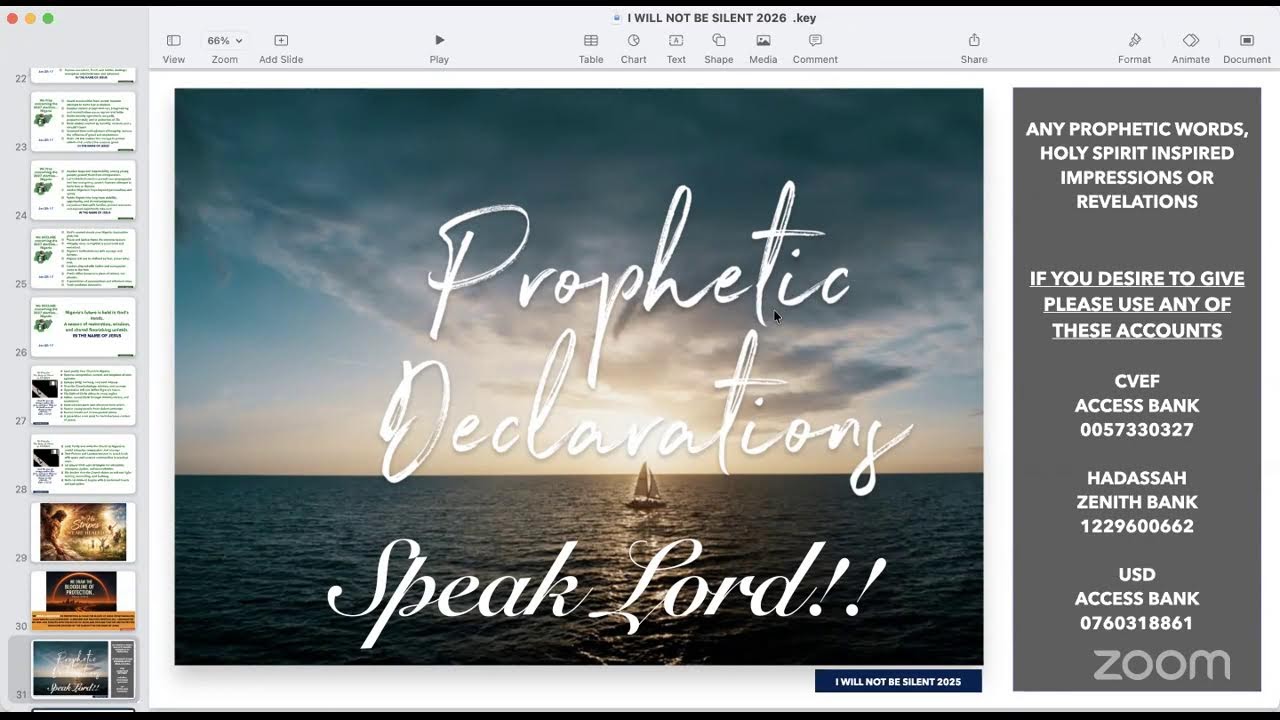
Task: Select slide 29 thumbnail in navigator
Action: click(x=83, y=532)
